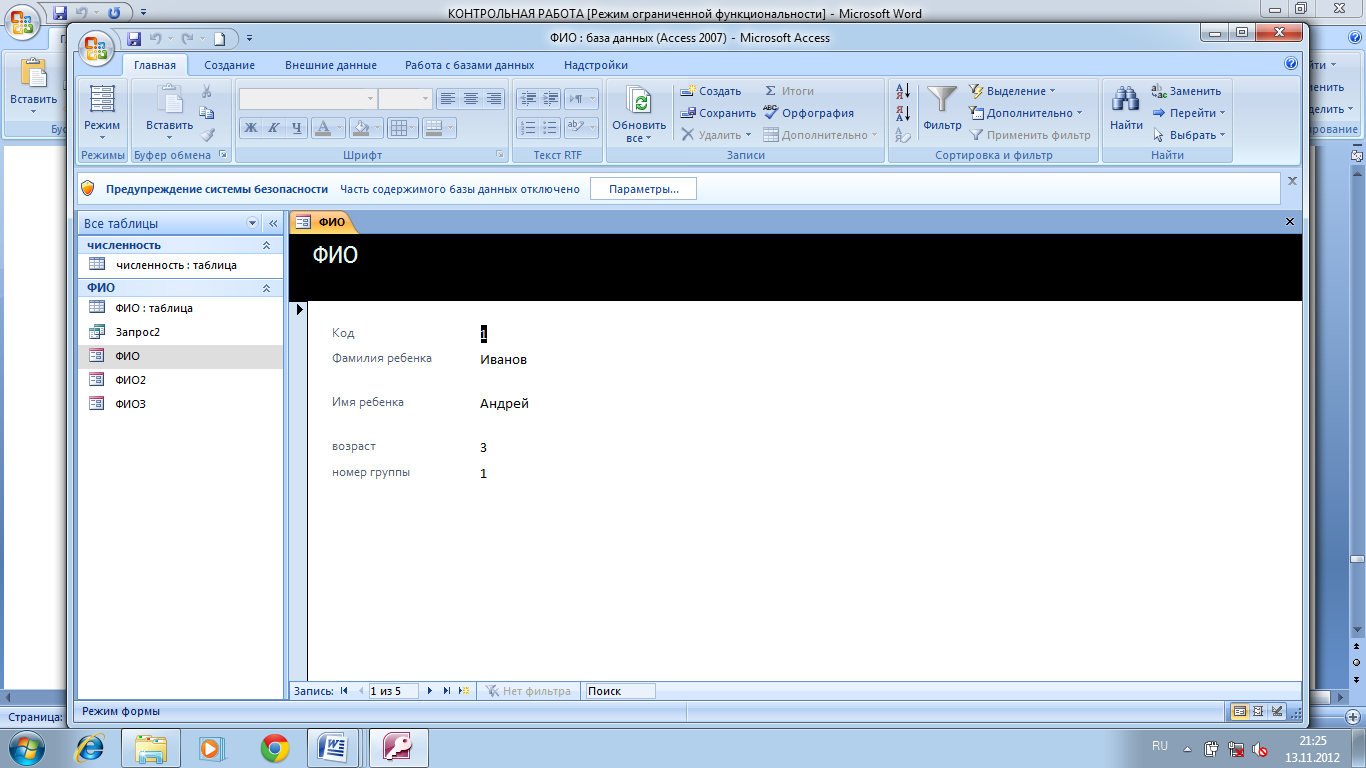
Task: Open the Все таблицы navigation dropdown
Action: click(x=252, y=224)
